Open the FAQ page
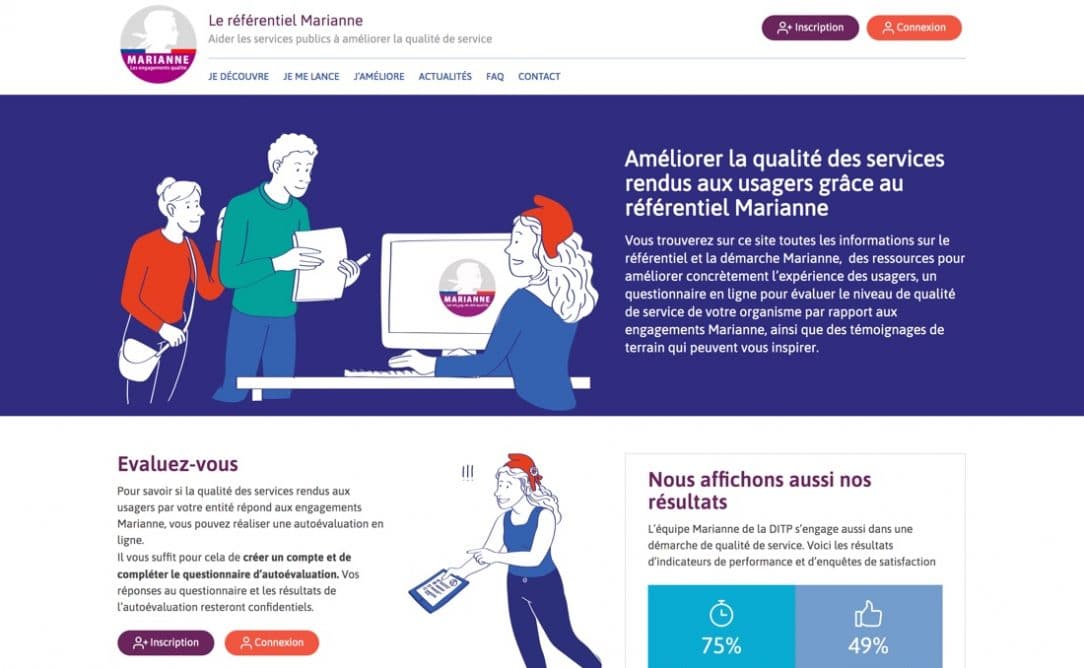 coord(495,77)
